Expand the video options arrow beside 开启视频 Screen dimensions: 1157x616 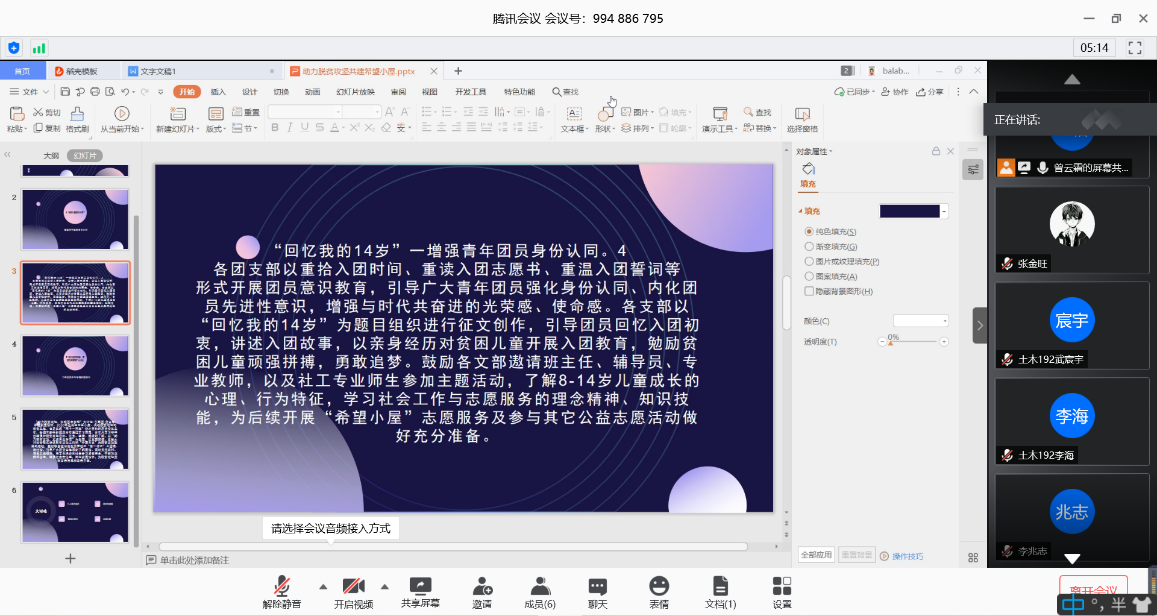coord(384,586)
